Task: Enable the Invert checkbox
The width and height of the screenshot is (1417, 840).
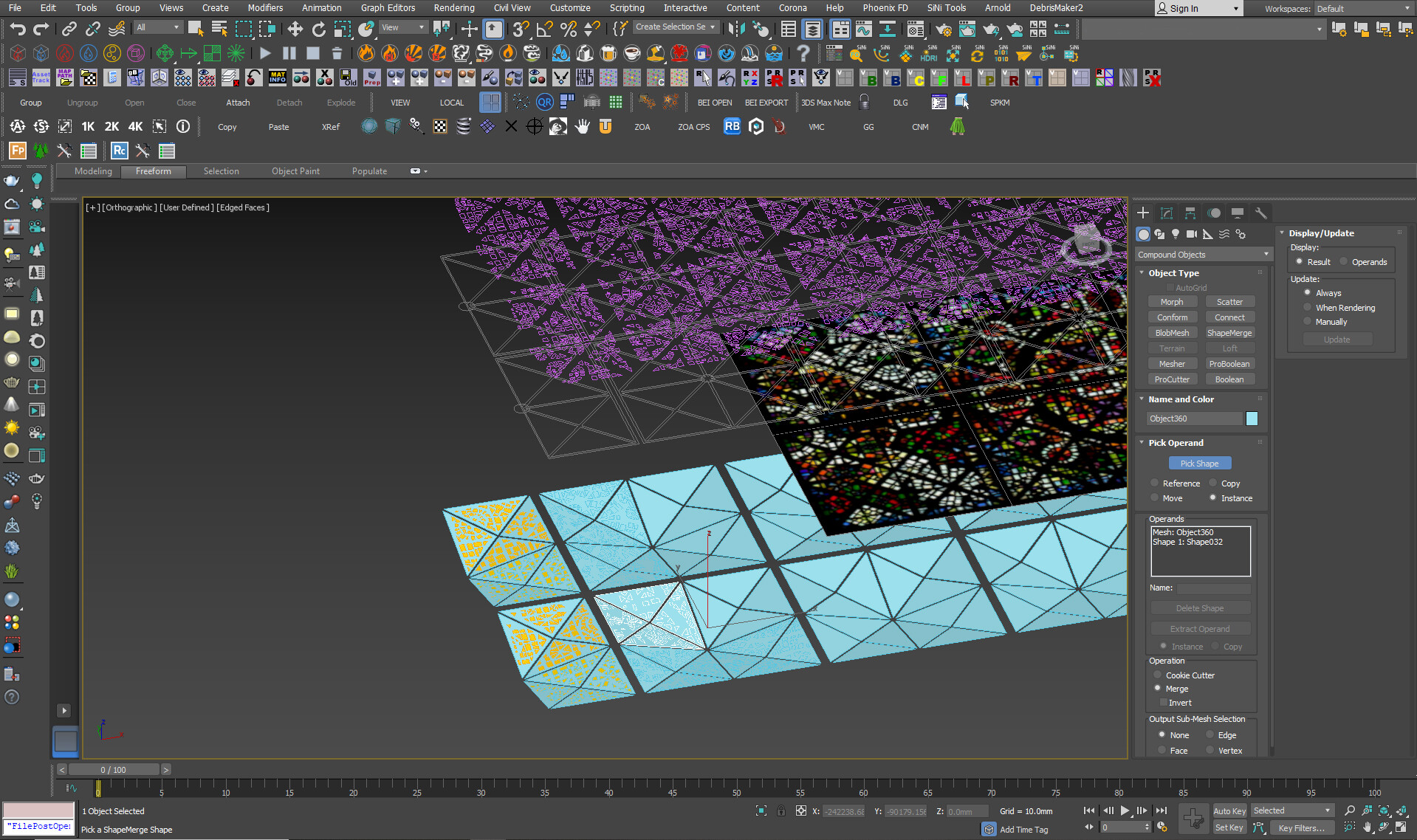Action: point(1164,703)
